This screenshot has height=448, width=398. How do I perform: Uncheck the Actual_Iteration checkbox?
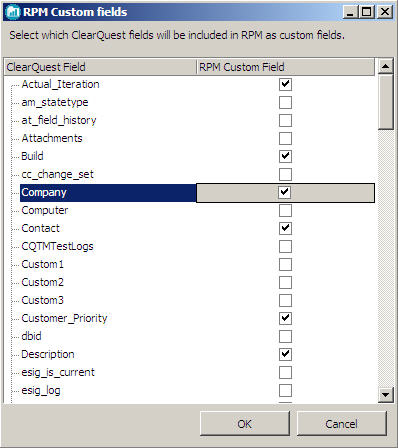(x=285, y=84)
